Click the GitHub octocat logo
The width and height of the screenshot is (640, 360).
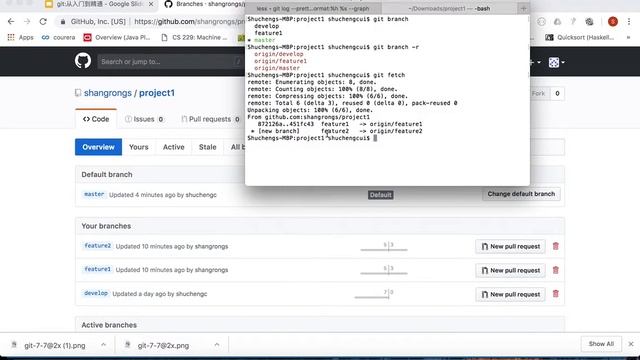tap(83, 61)
